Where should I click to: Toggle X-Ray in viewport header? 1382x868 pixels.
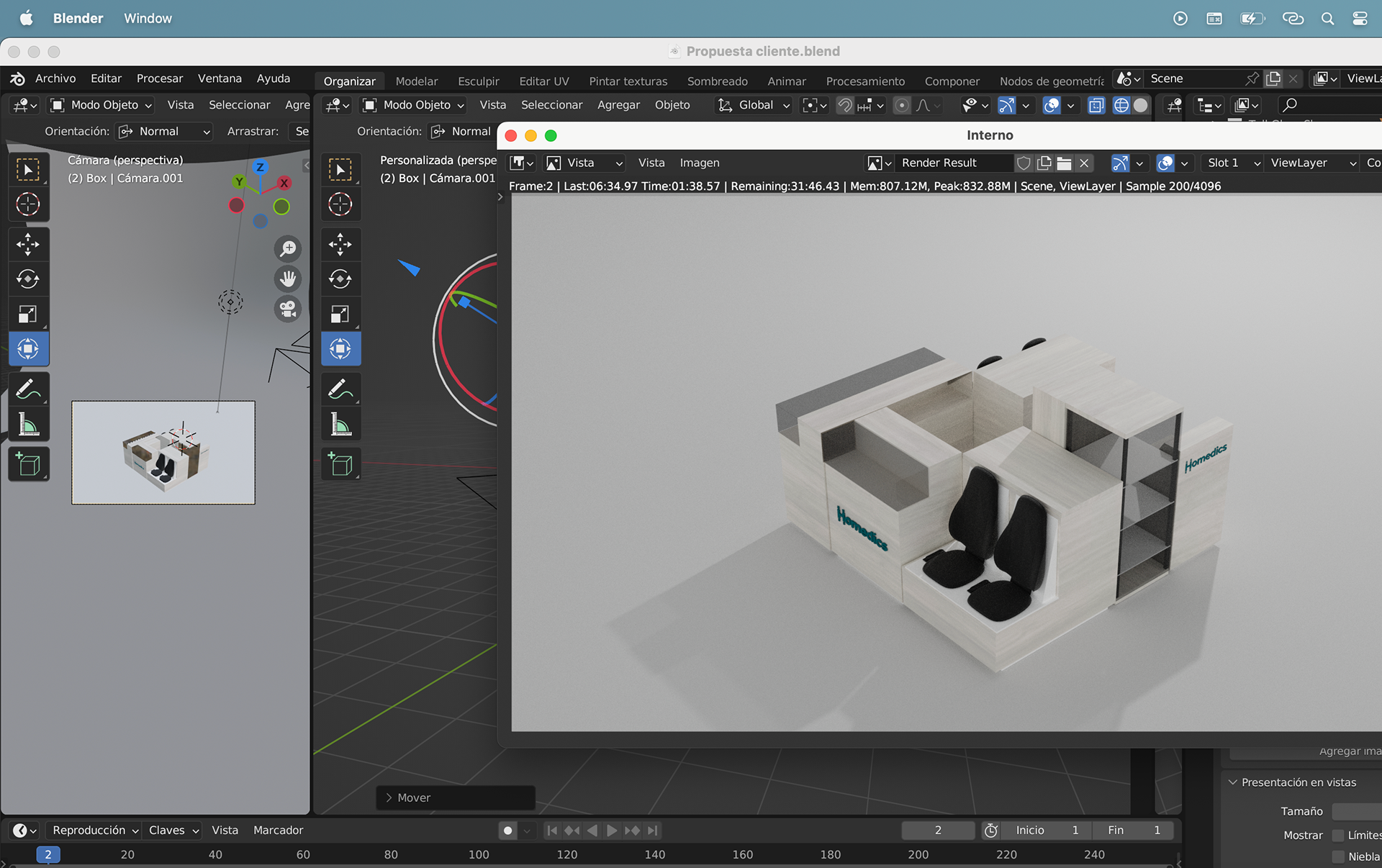tap(1096, 105)
